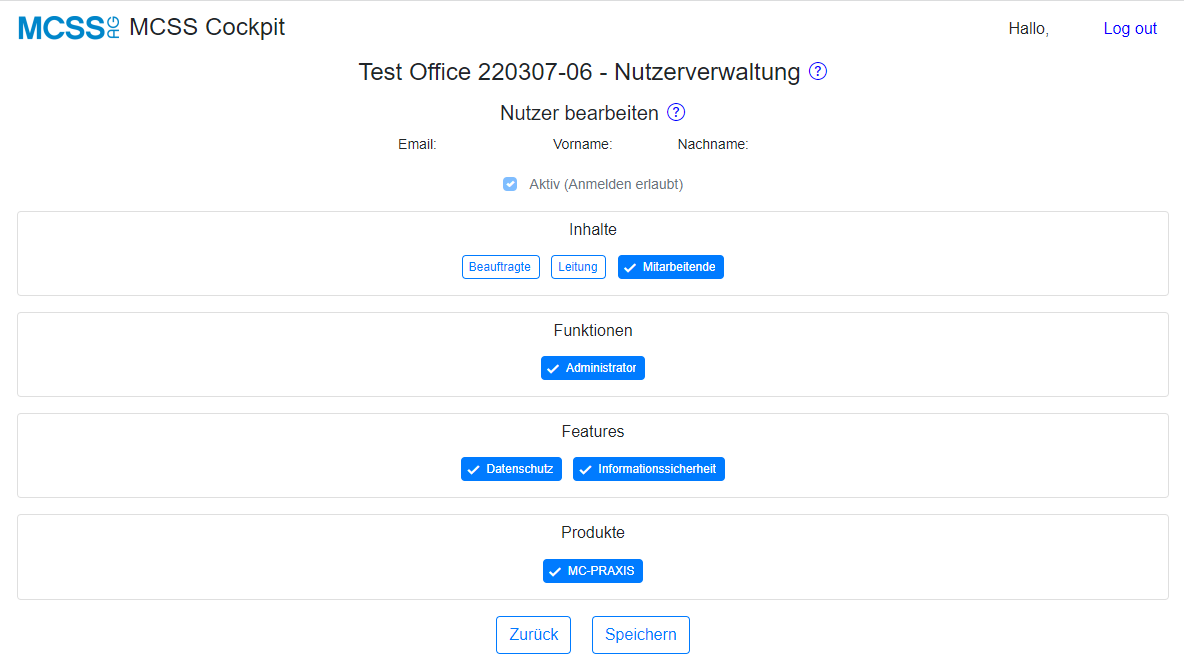The height and width of the screenshot is (663, 1184).
Task: Save changes with Speichern button
Action: click(640, 635)
